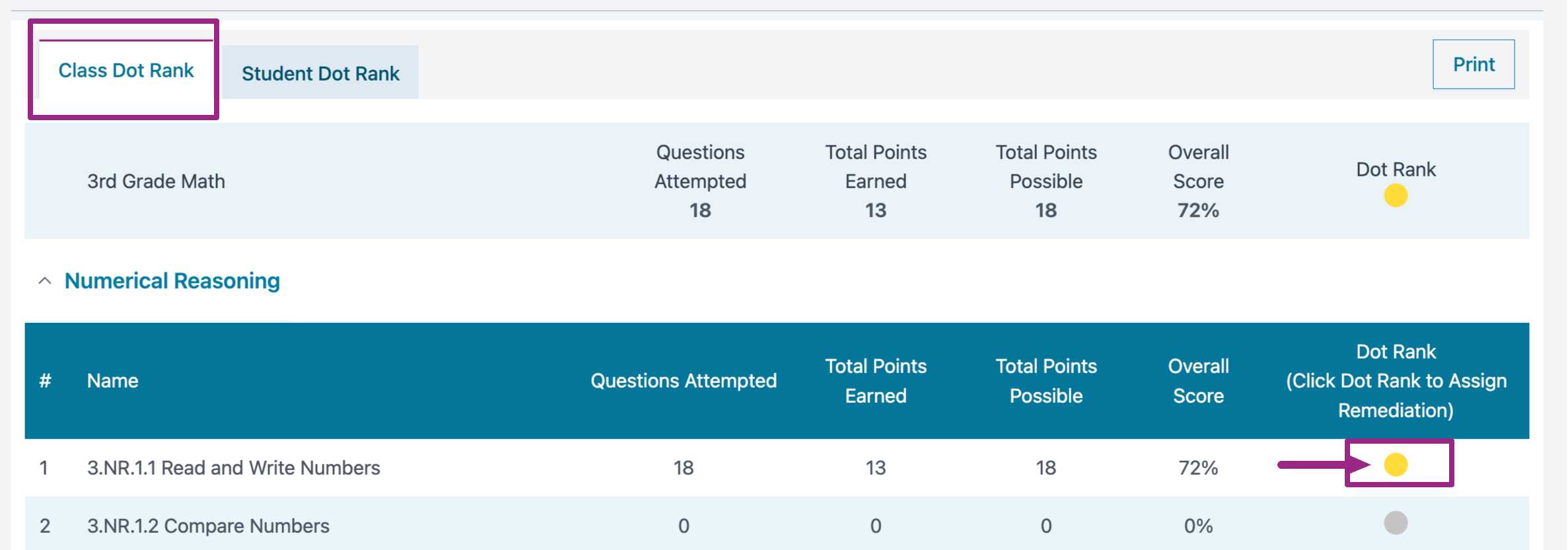Image resolution: width=1568 pixels, height=550 pixels.
Task: Click the Dot Rank remediation column header
Action: [1395, 381]
